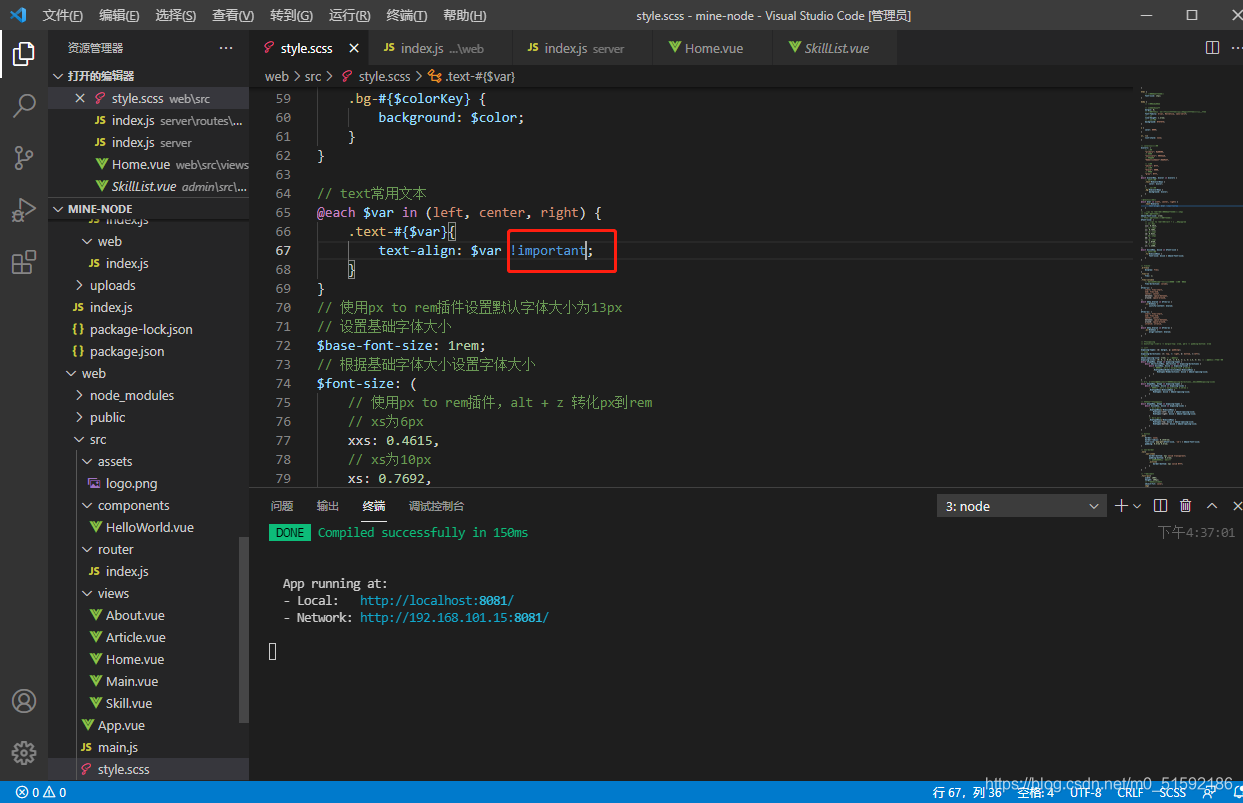
Task: Open the Accounts icon in activity bar
Action: [24, 701]
